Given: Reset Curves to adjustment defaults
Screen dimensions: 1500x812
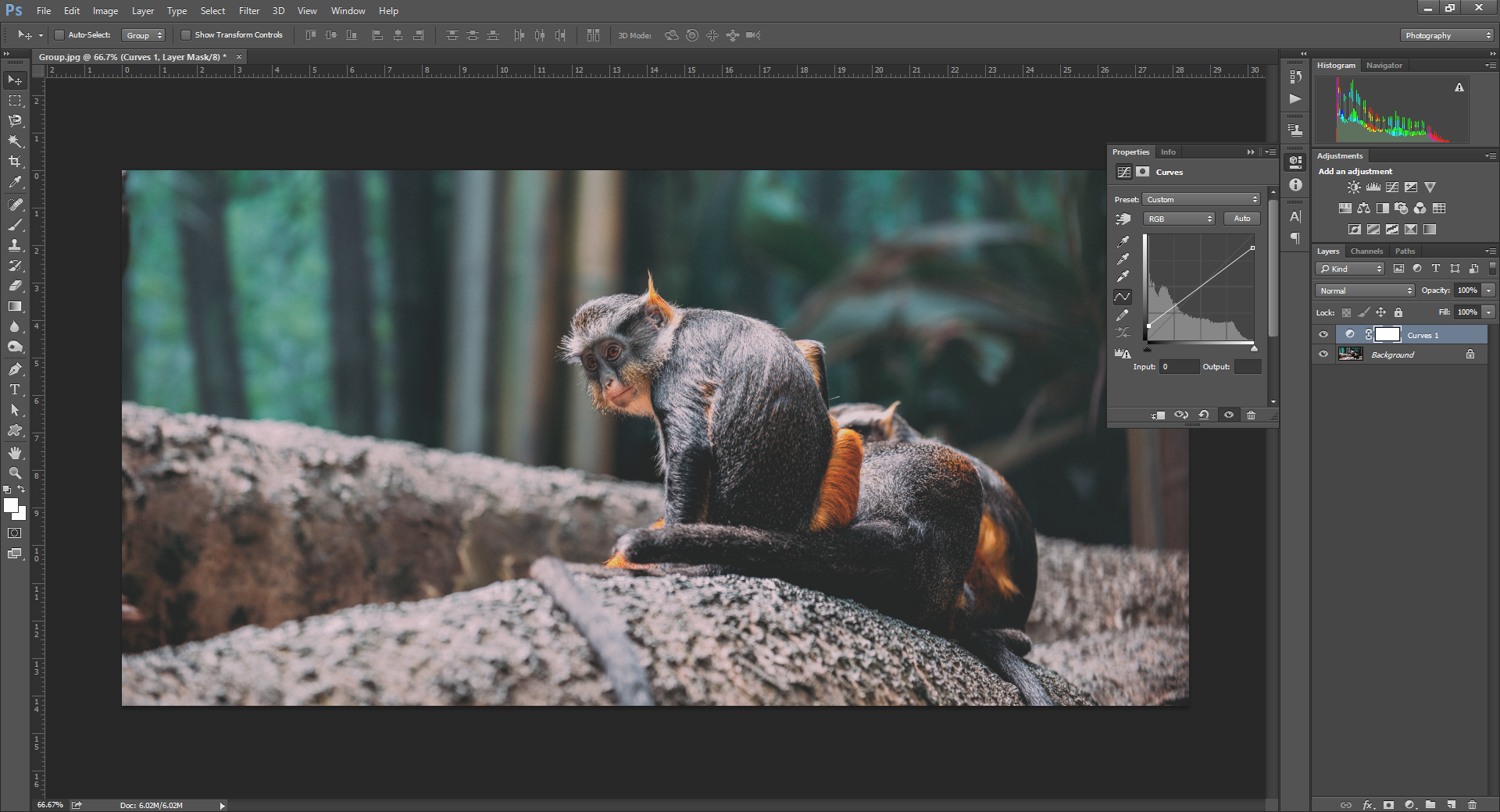Looking at the screenshot, I should click(x=1204, y=415).
